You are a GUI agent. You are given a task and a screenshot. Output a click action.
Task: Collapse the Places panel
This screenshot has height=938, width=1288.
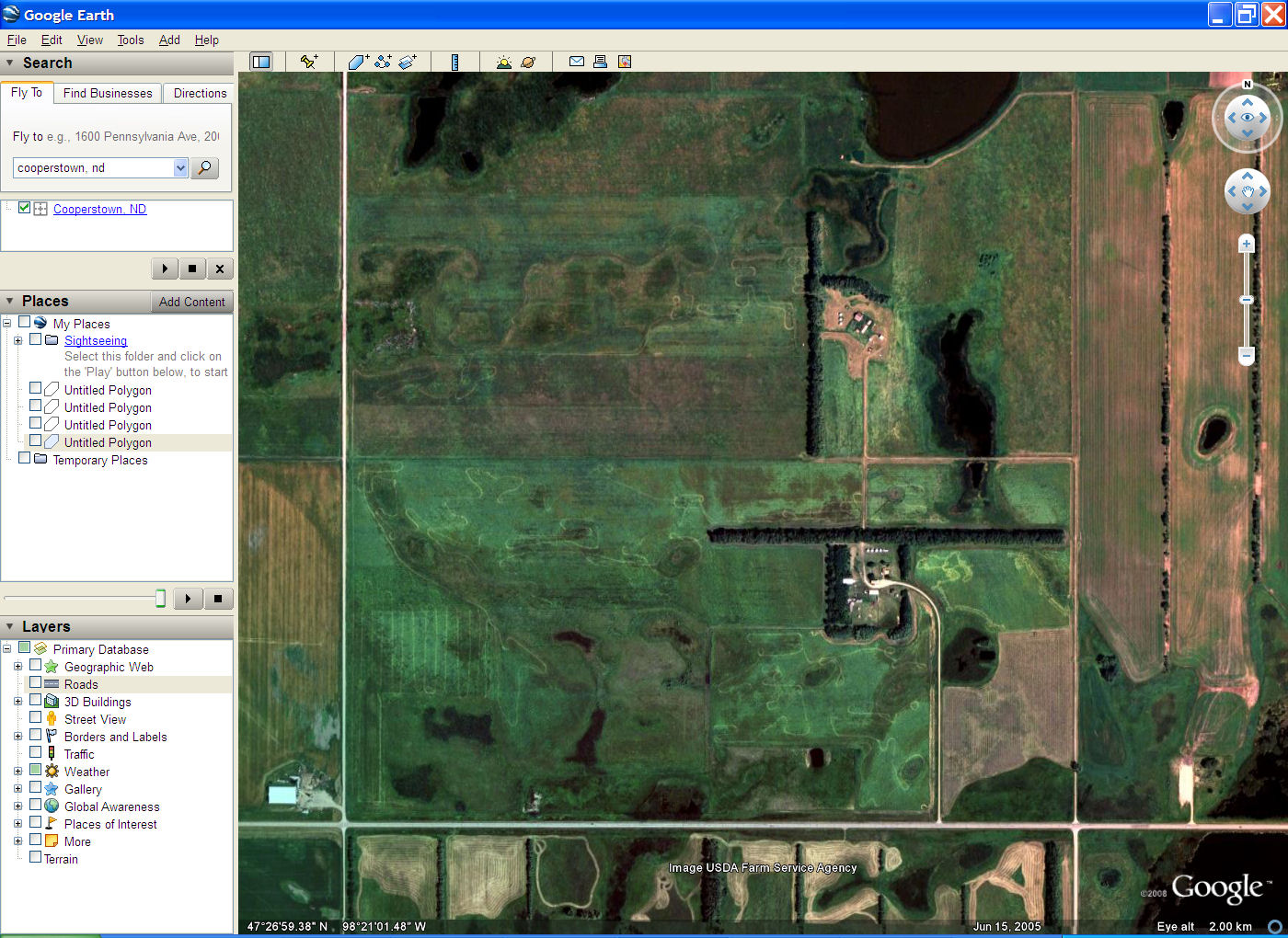coord(10,301)
